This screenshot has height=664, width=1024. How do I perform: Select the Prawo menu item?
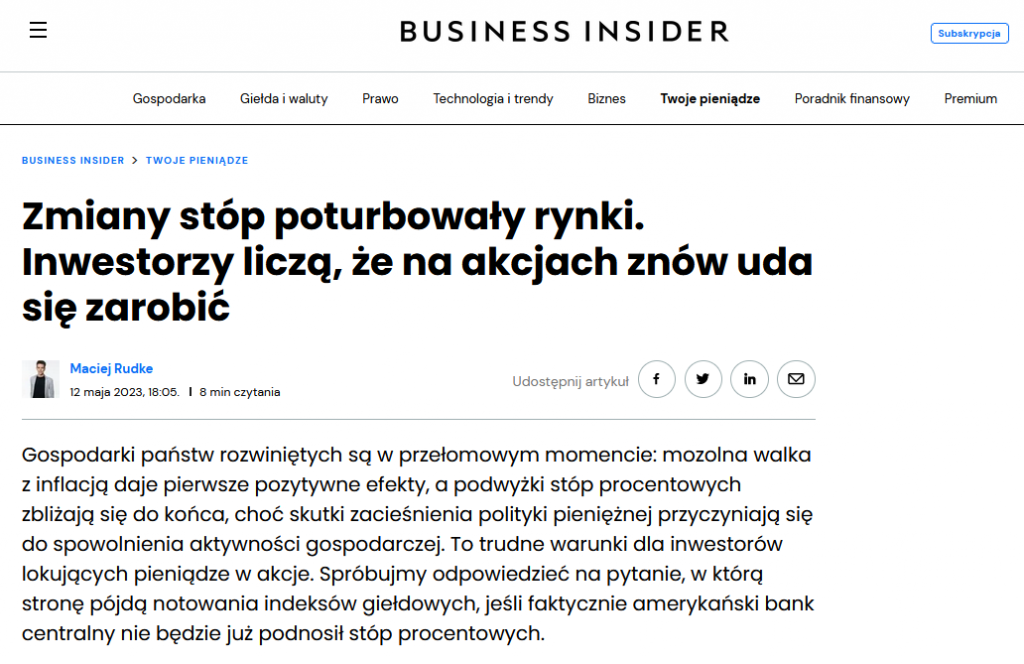[x=380, y=99]
